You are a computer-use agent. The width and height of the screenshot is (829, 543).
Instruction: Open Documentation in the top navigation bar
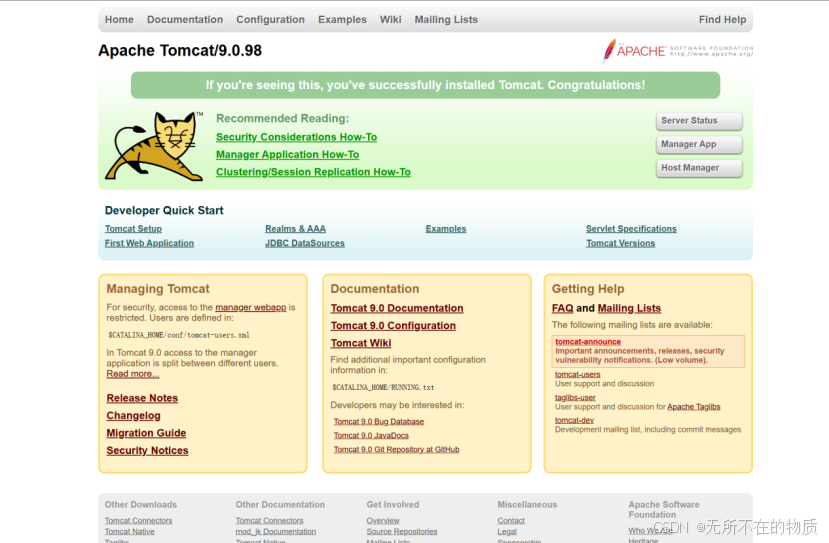185,20
